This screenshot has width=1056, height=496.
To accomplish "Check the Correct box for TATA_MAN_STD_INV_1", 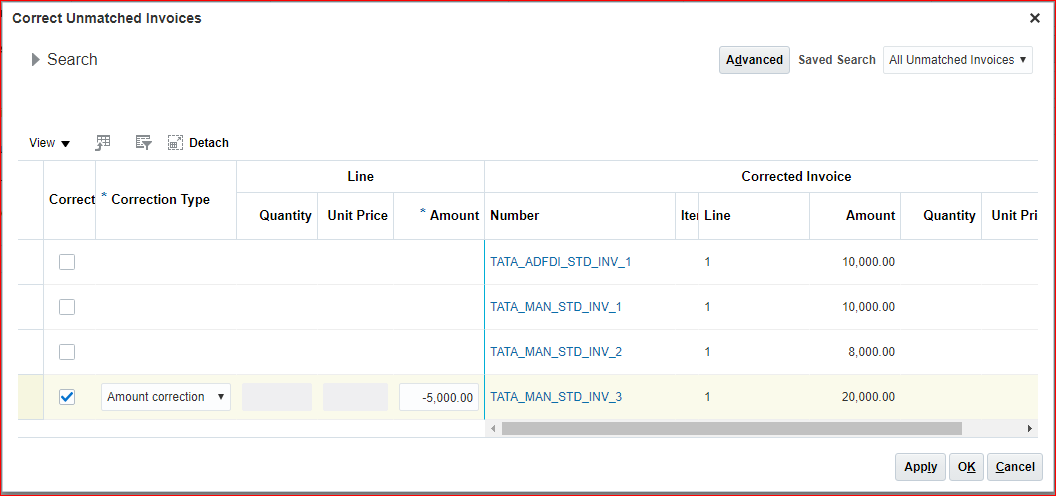I will [x=67, y=307].
